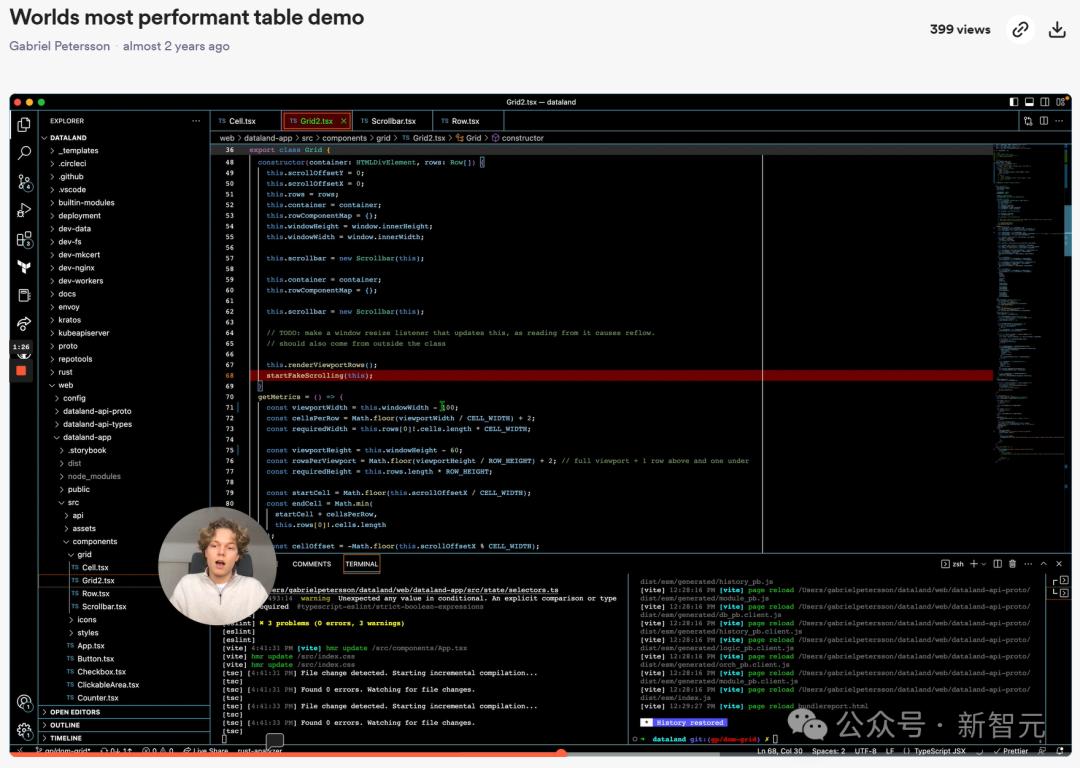
Task: Expand the OUTLINE section
Action: pyautogui.click(x=64, y=725)
